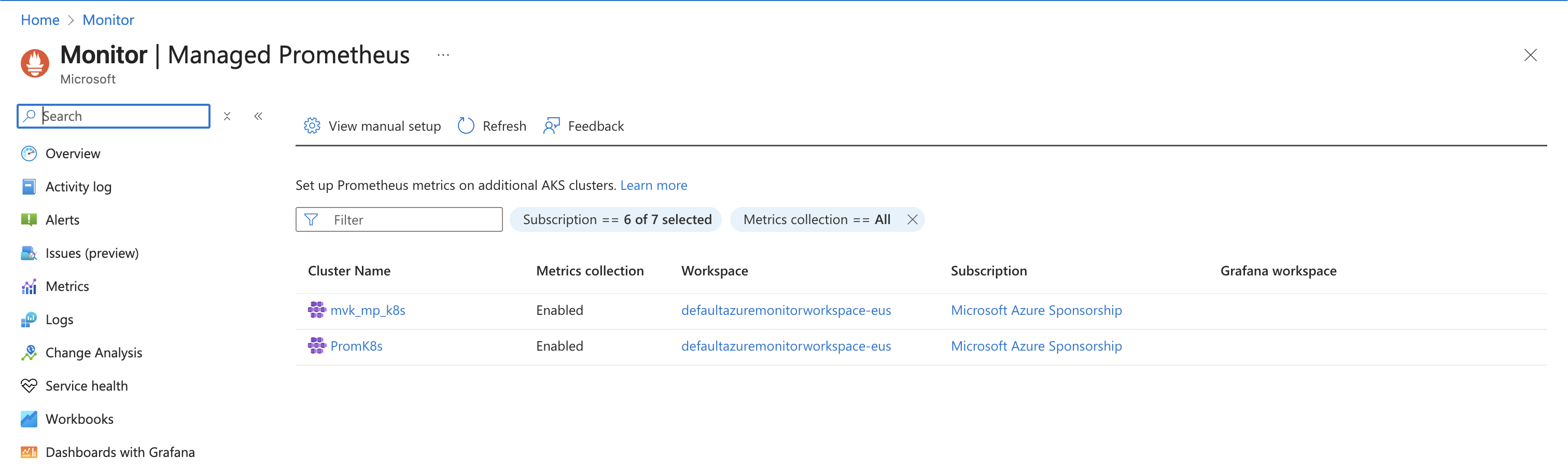Remove the Metrics collection filter
Screen dimensions: 1568x472
click(x=912, y=220)
